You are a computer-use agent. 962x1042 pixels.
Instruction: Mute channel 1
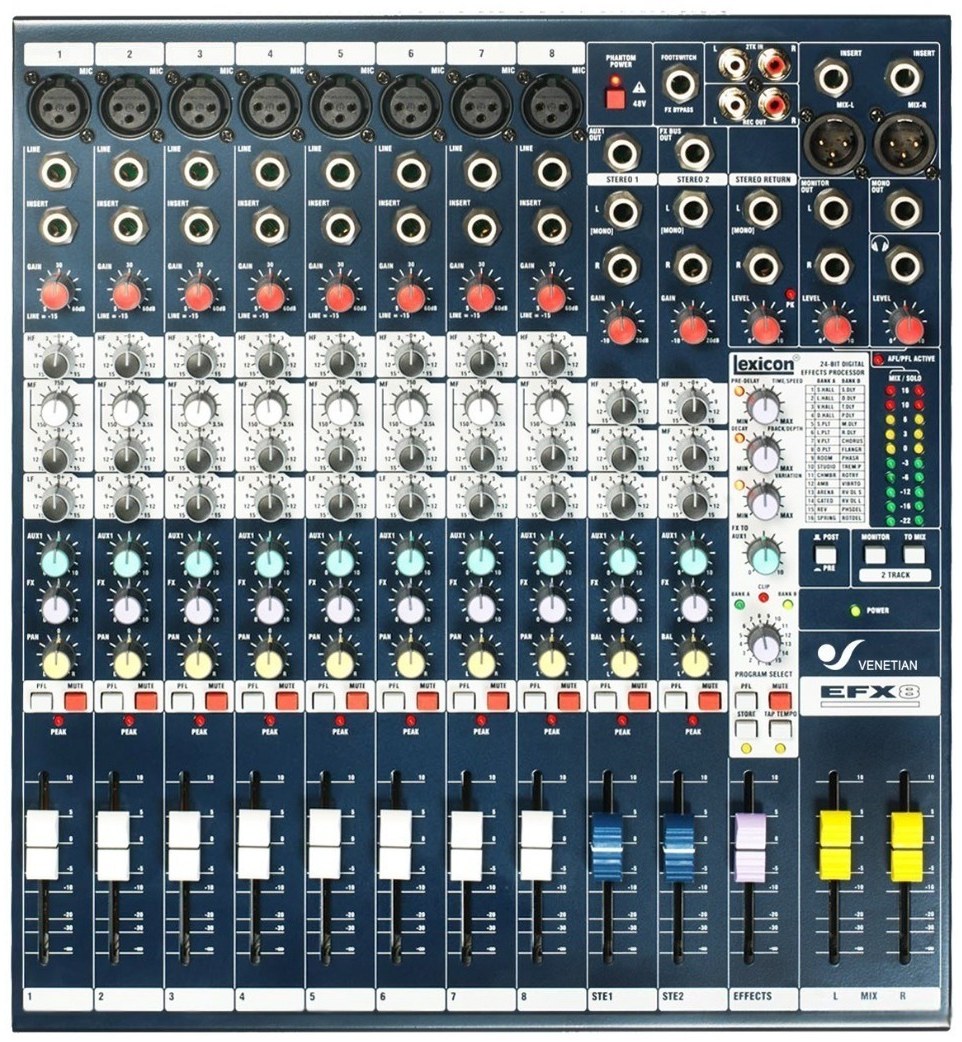76,700
